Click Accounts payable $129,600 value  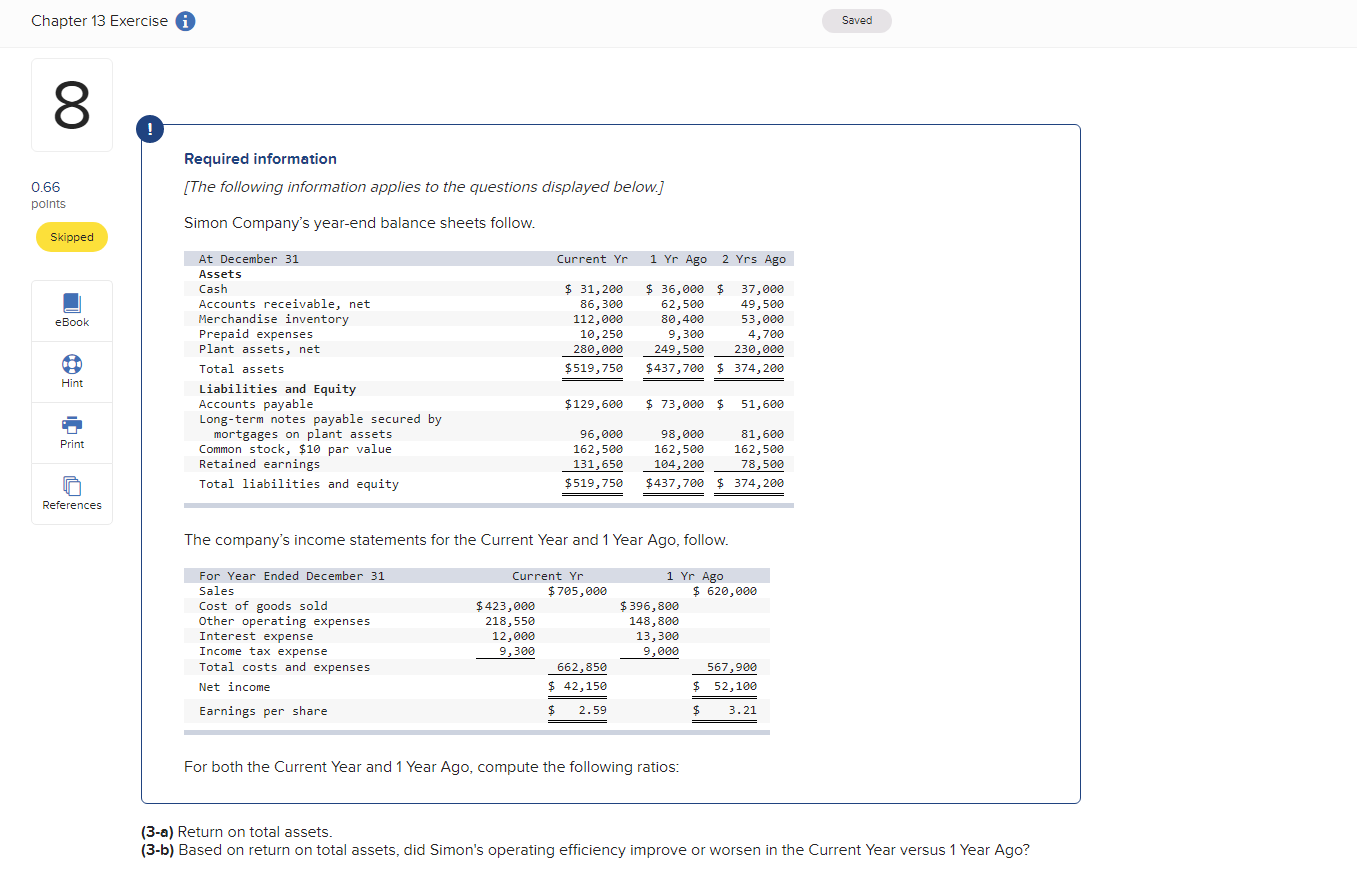coord(594,404)
